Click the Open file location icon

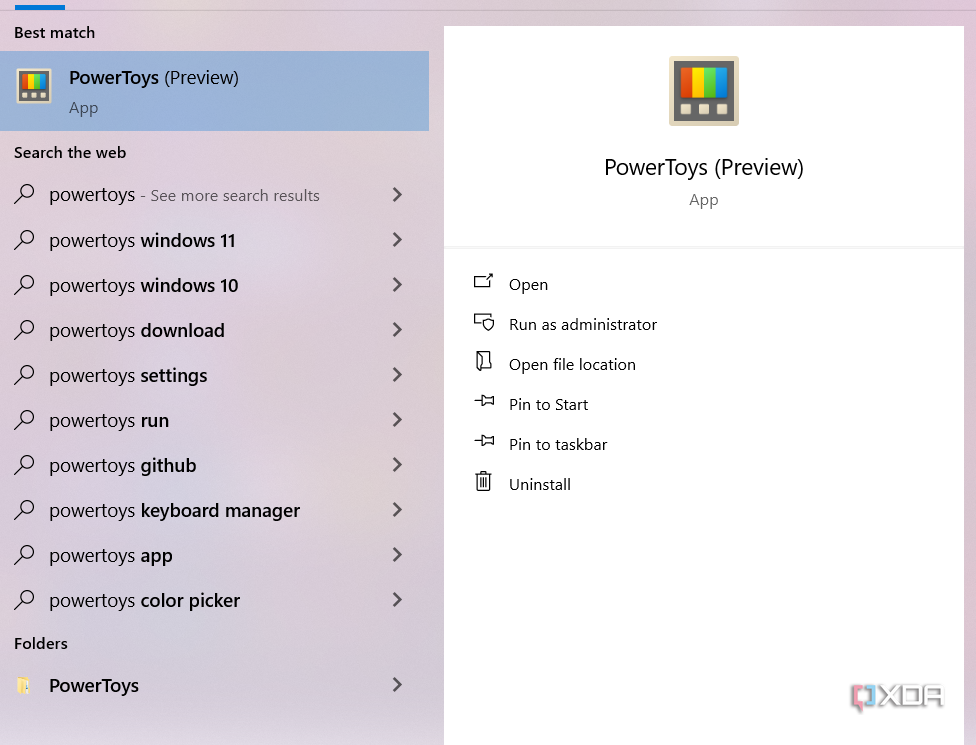coord(484,362)
